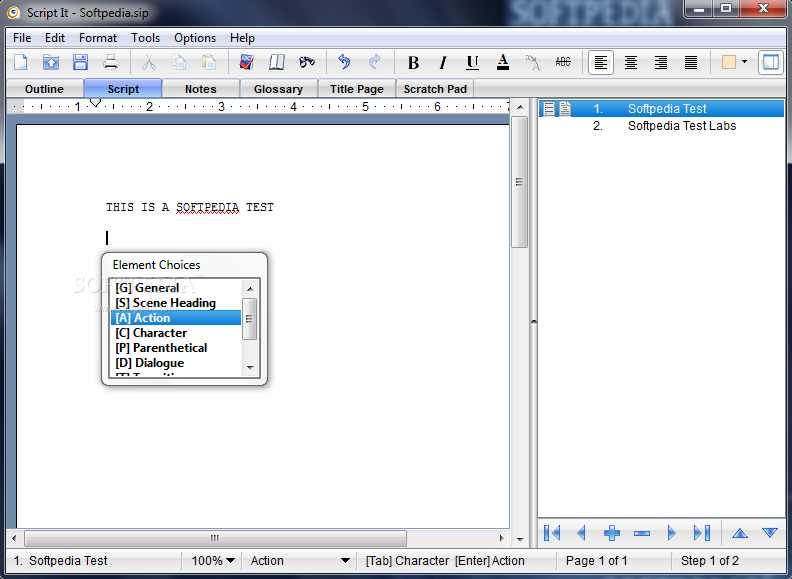This screenshot has width=792, height=579.
Task: Change the font color
Action: click(503, 62)
